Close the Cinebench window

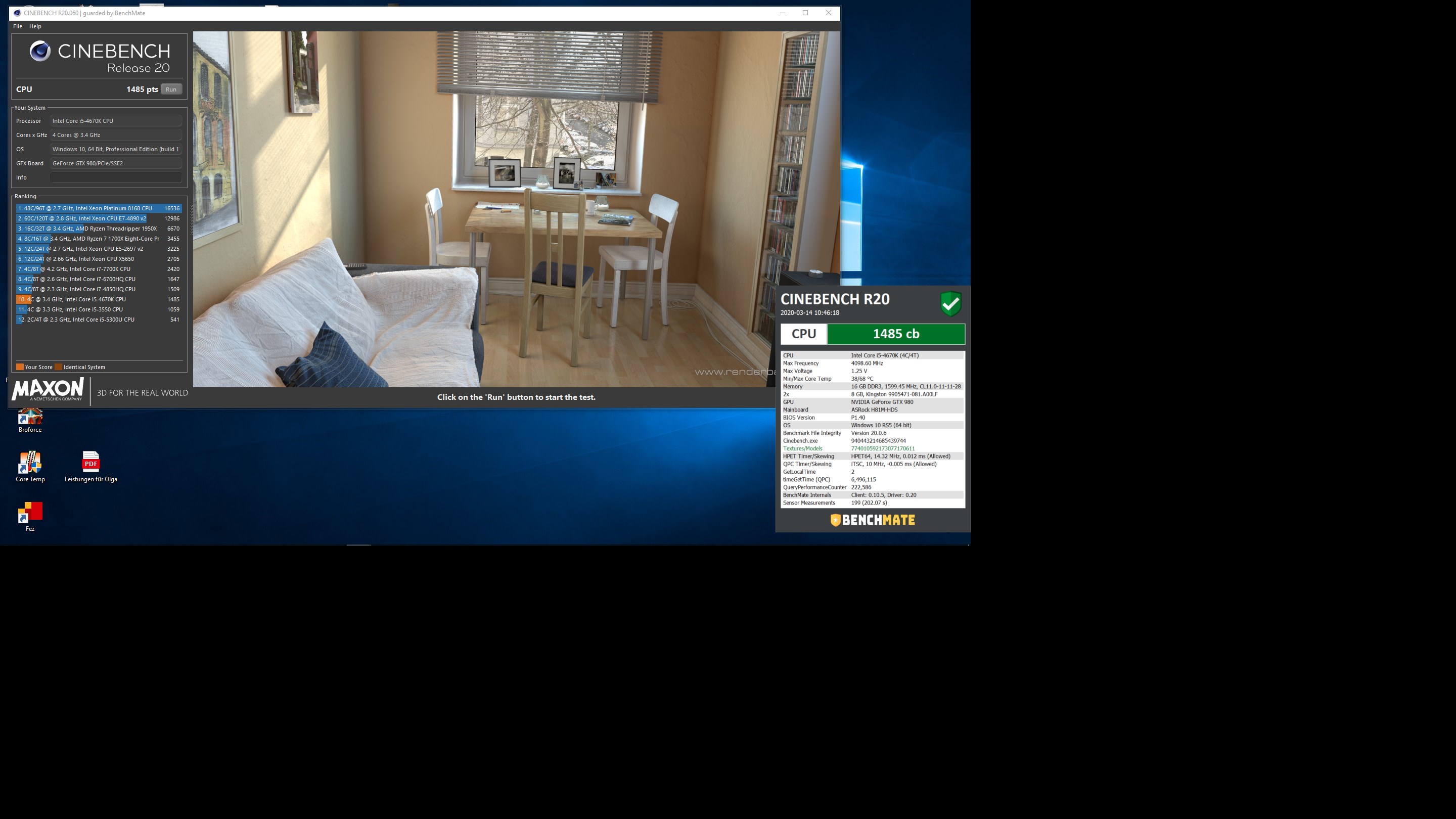[829, 13]
